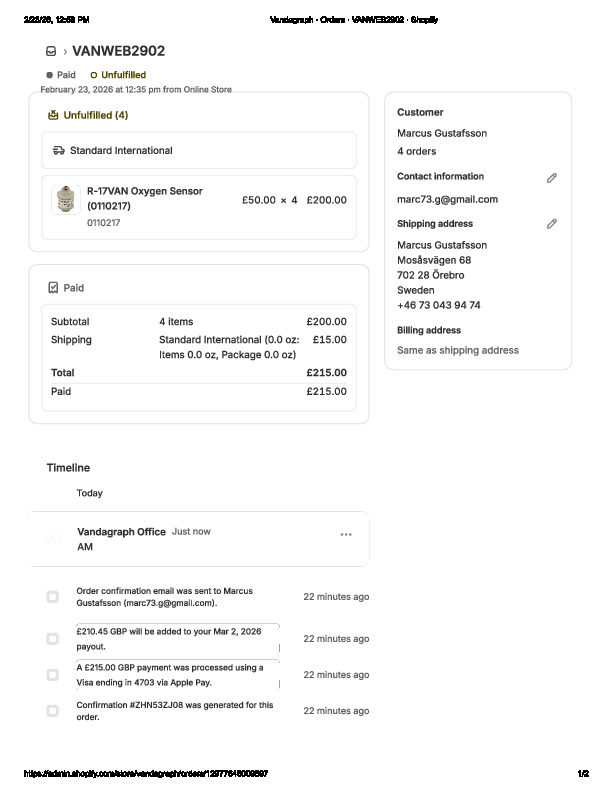612x792 pixels.
Task: Click the breadcrumb chevron before the order number
Action: coord(65,51)
